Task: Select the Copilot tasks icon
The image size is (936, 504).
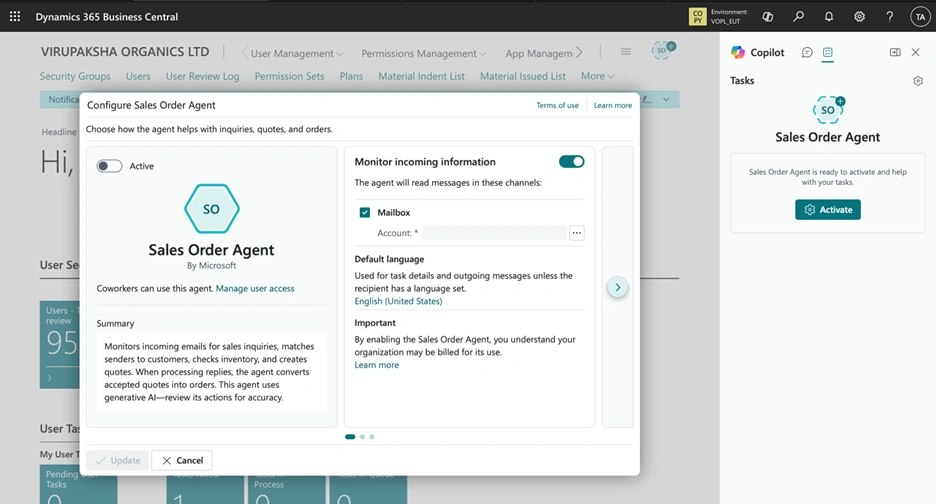Action: coord(827,53)
